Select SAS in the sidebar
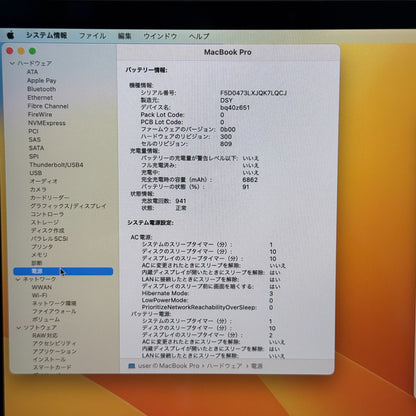 point(34,140)
